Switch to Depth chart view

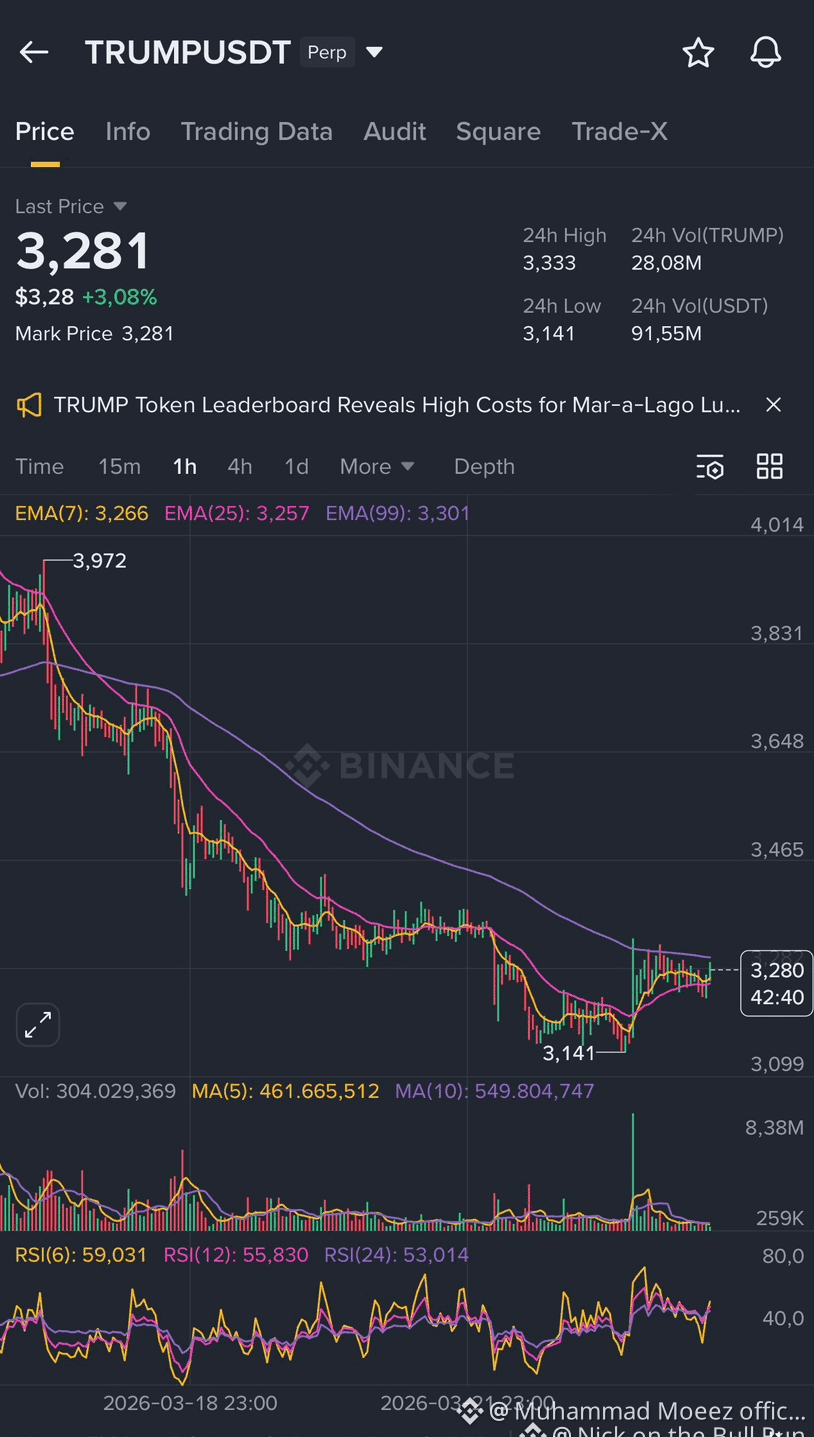coord(484,467)
